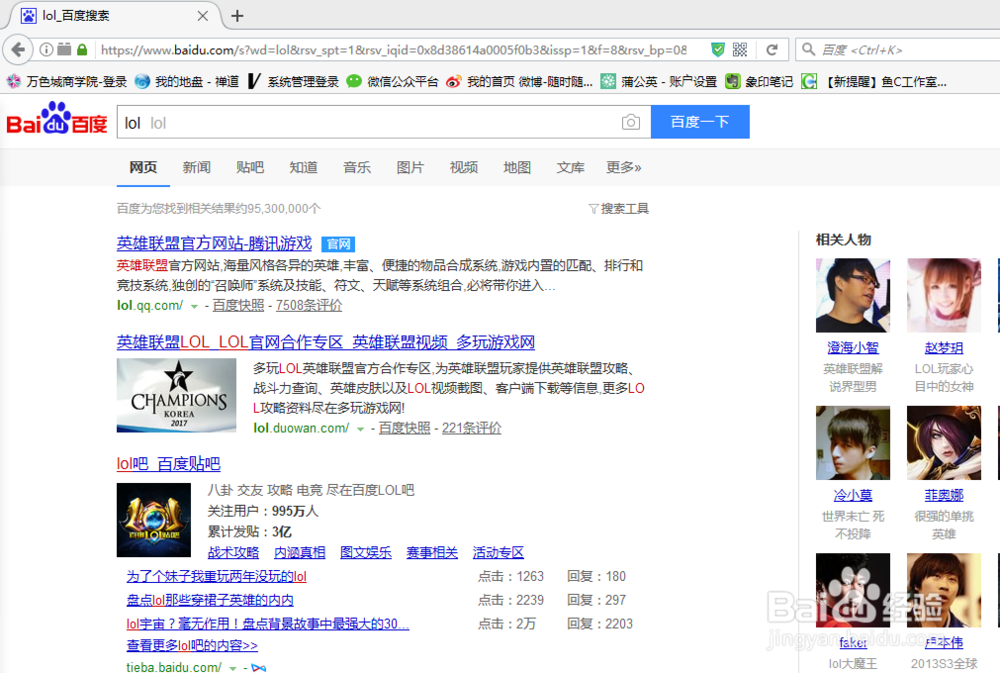Open the 系统管理登录 bookmark

(293, 82)
